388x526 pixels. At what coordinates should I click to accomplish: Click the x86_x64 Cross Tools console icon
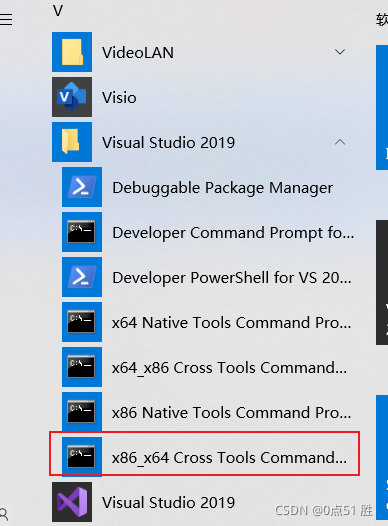tap(82, 457)
